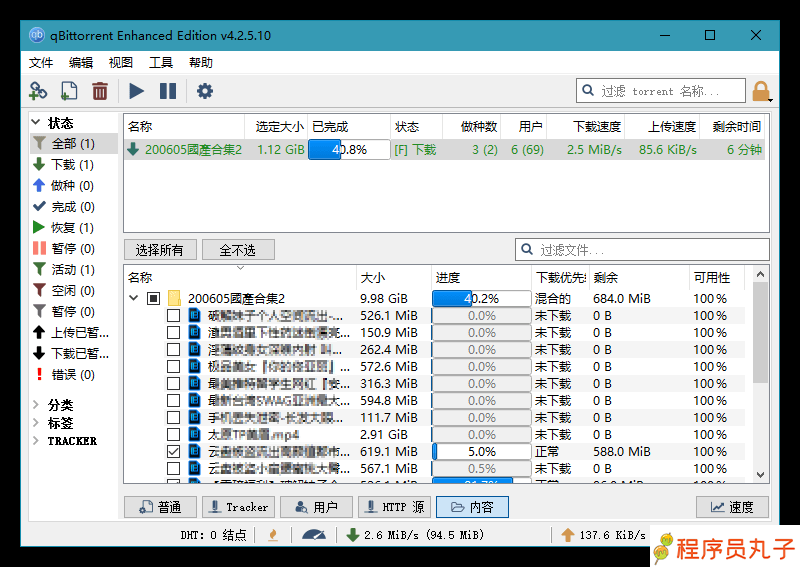This screenshot has height=567, width=800.
Task: Select the 上传已暂… status filter
Action: [x=73, y=333]
